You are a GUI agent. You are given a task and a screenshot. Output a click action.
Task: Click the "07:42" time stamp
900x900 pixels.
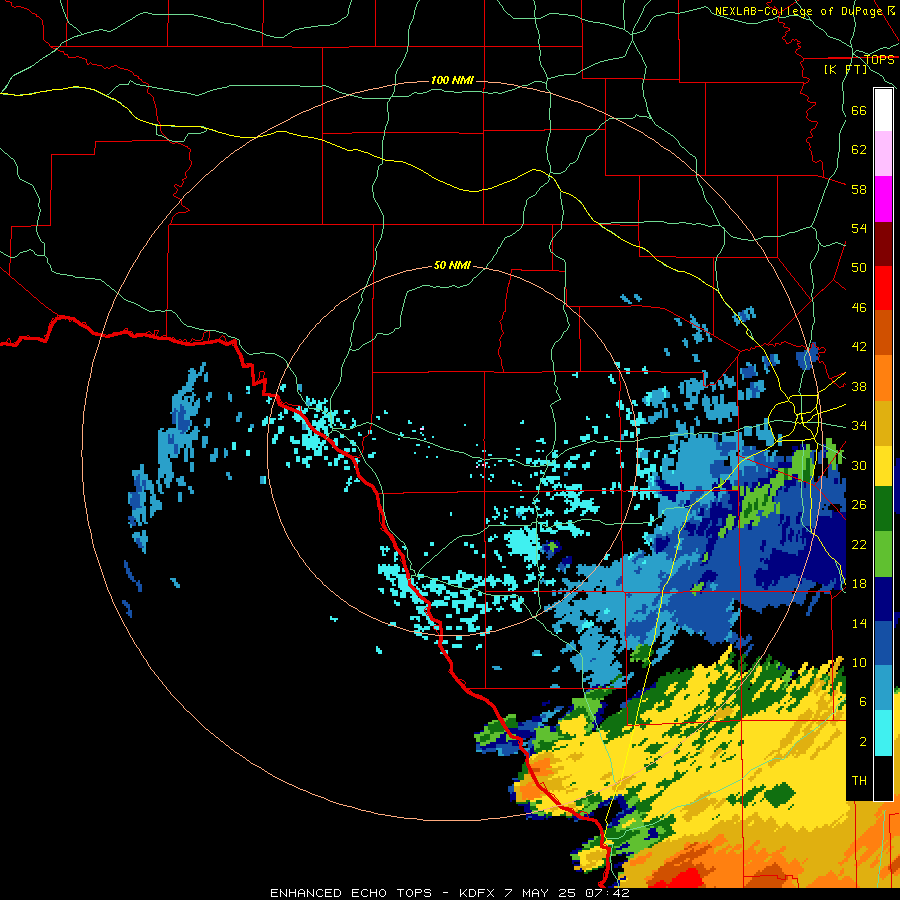[x=607, y=893]
